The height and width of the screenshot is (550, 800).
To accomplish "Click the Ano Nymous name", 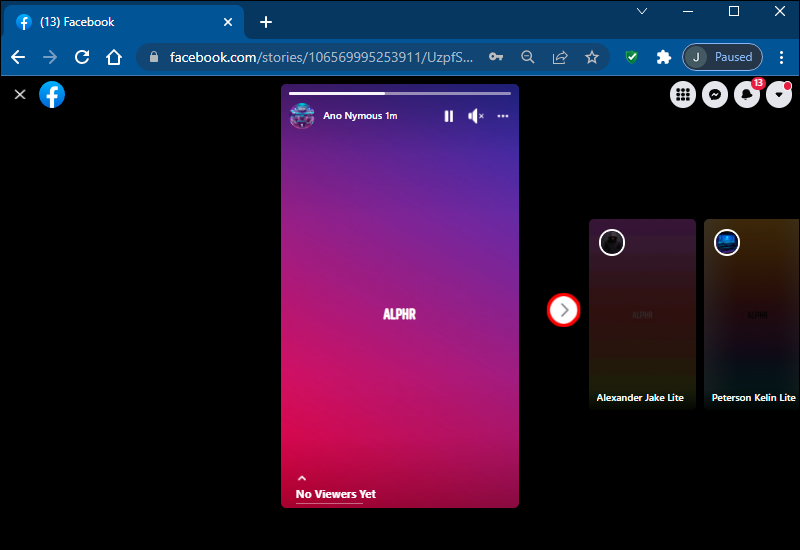I will (x=353, y=116).
